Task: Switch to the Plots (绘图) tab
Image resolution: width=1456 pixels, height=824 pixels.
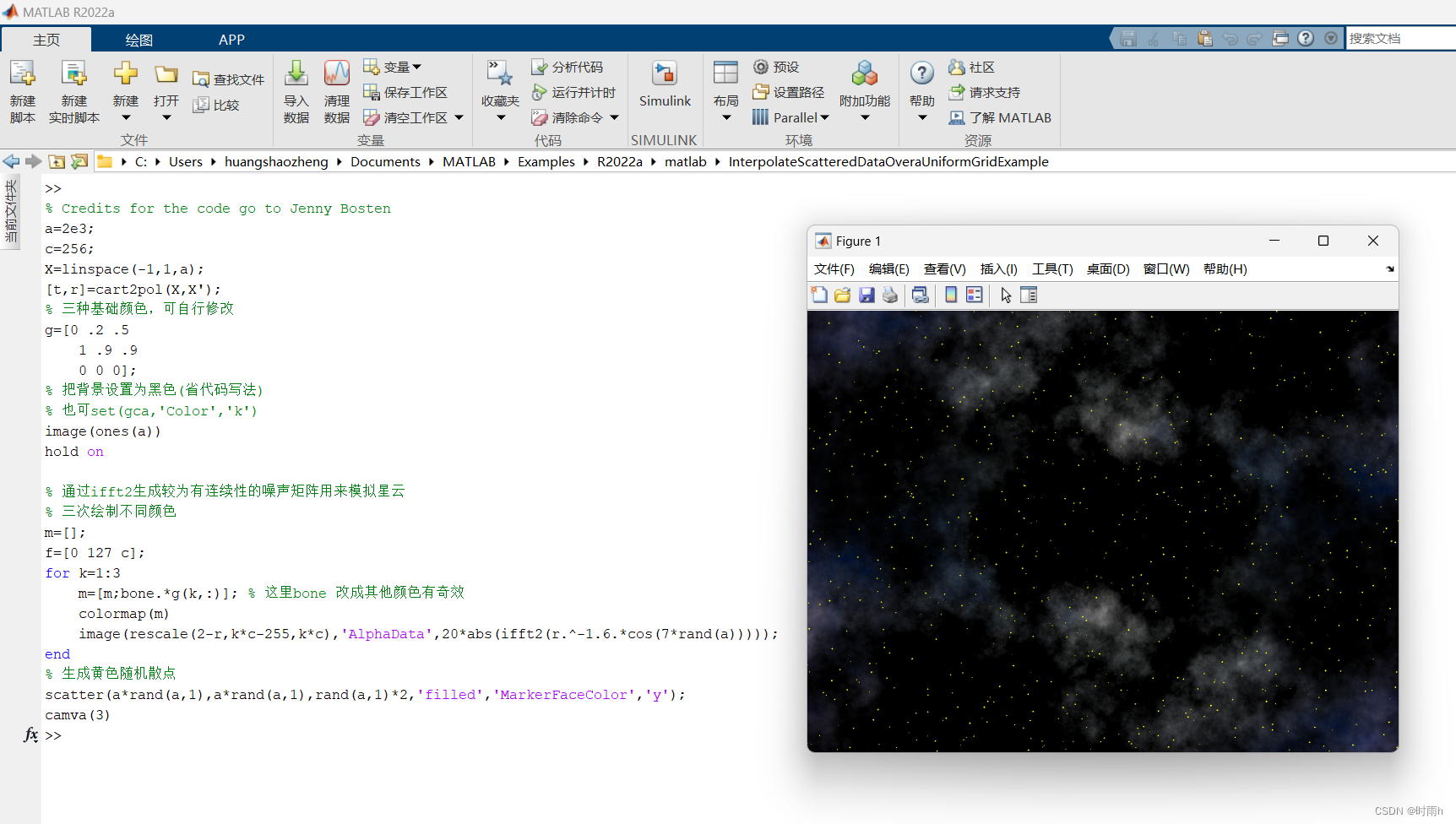Action: tap(139, 40)
